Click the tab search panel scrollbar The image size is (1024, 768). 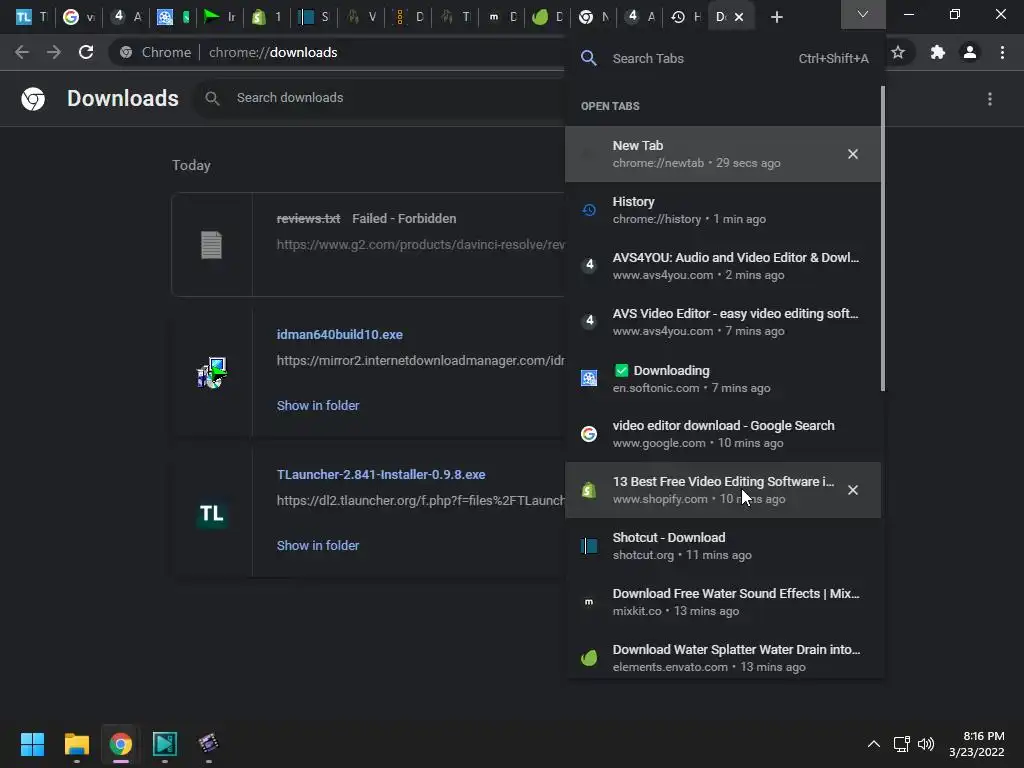click(x=883, y=238)
